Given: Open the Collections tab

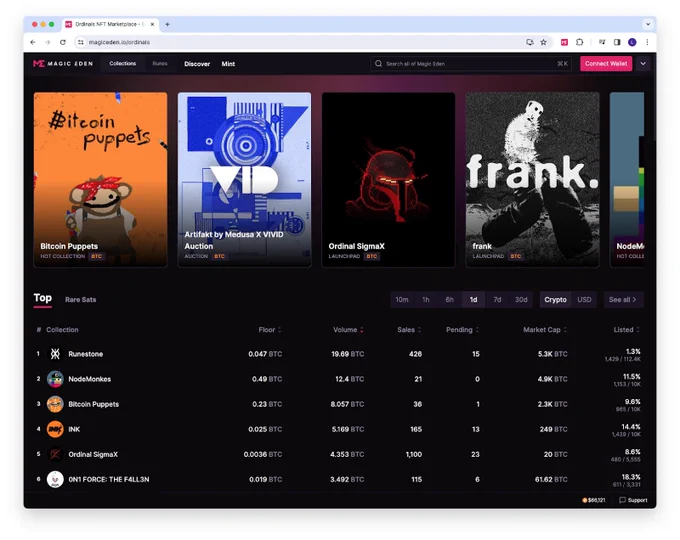Looking at the screenshot, I should [x=123, y=64].
